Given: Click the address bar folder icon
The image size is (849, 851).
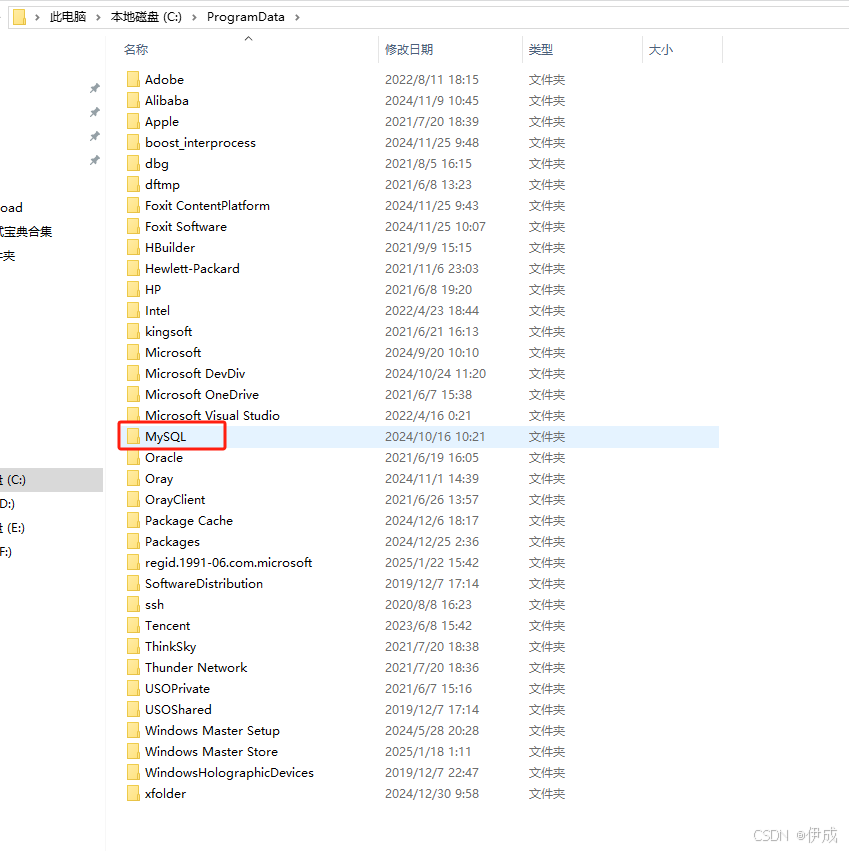Looking at the screenshot, I should [x=20, y=17].
